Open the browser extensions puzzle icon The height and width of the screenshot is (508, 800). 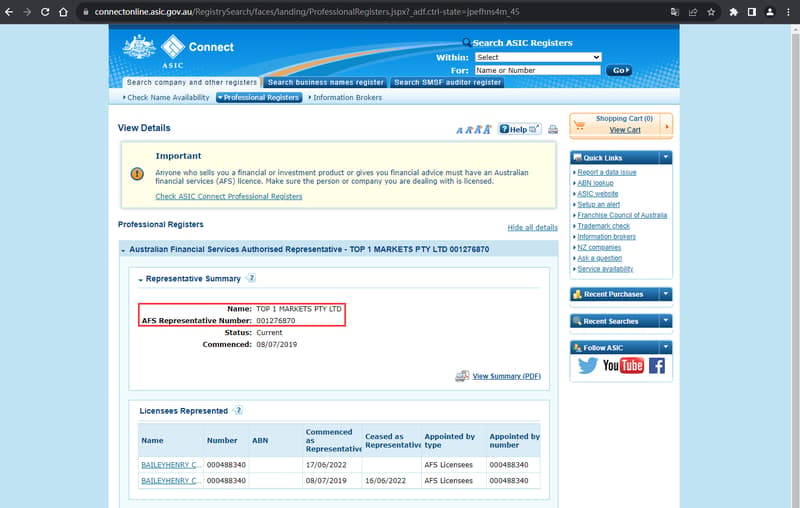pos(733,12)
